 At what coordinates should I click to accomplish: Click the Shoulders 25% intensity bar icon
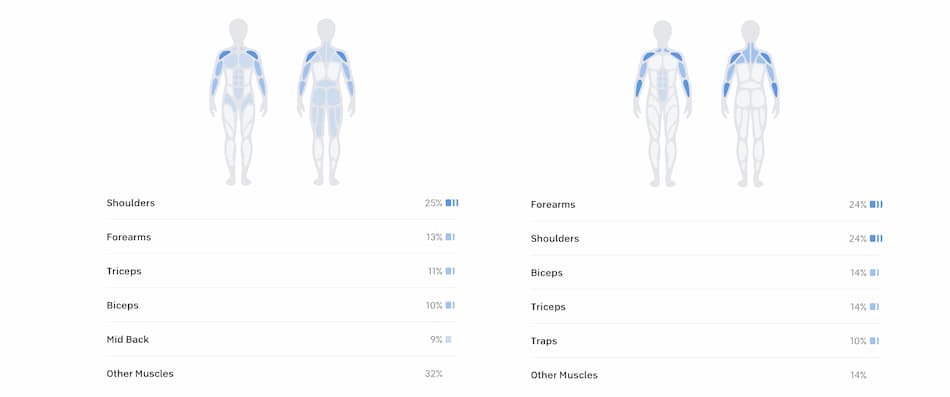point(452,203)
